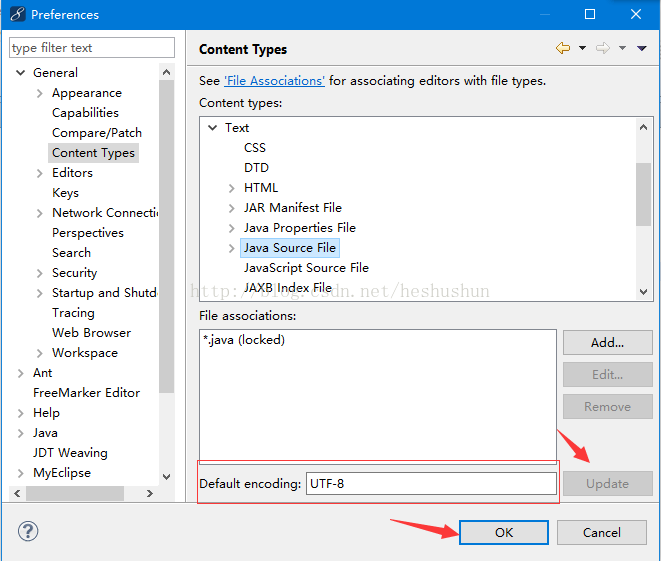Expand the Network Connections node

point(40,213)
